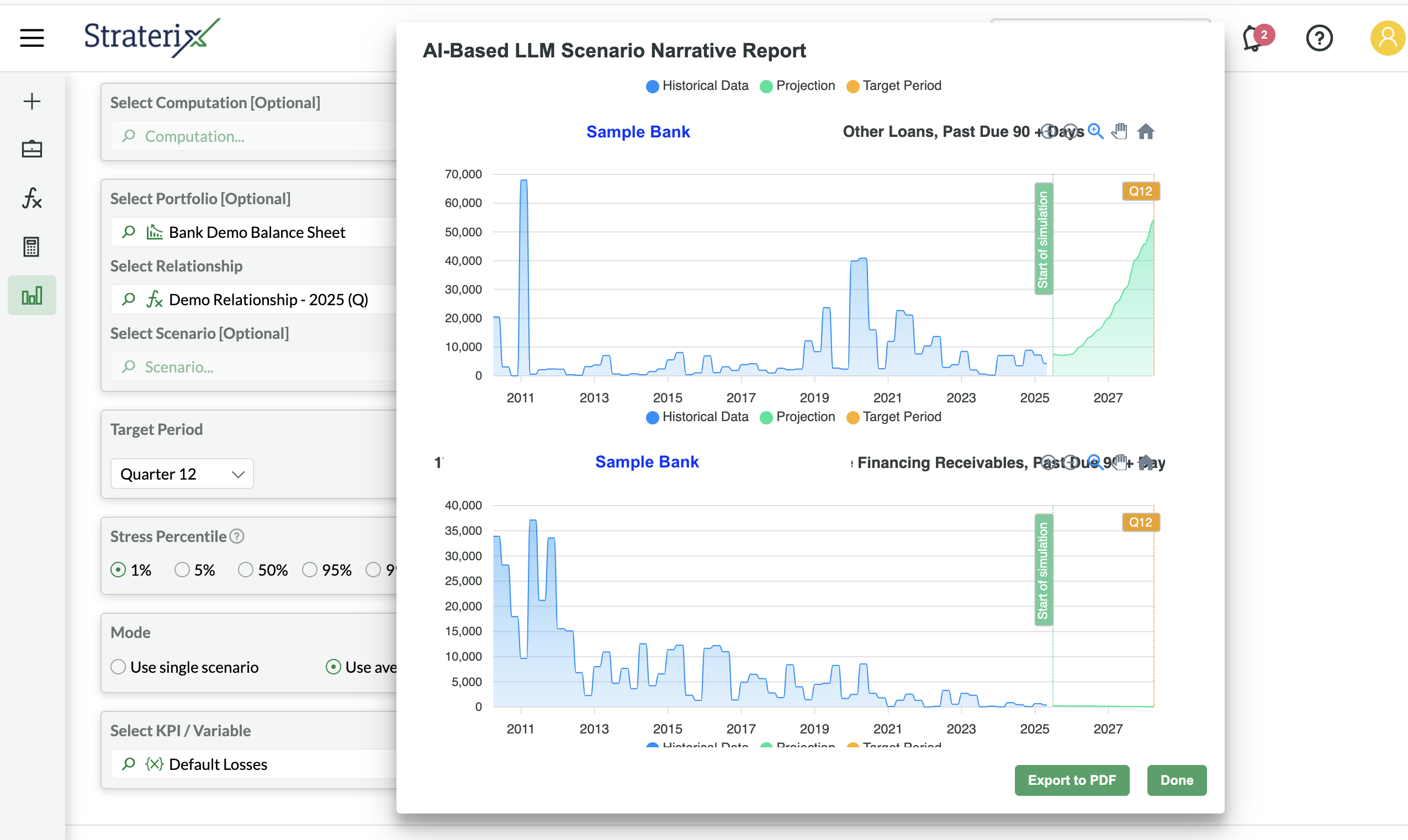Open the briefcase portfolio icon

click(31, 150)
